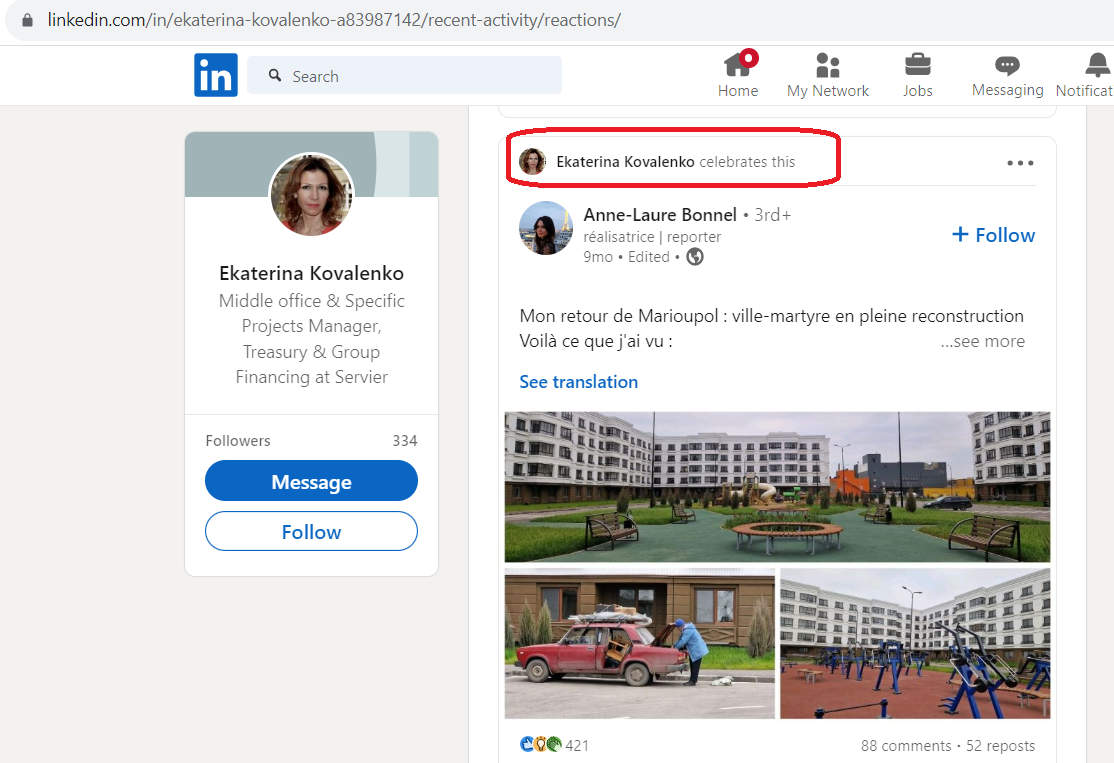
Task: Click the search magnifier icon
Action: [x=275, y=75]
